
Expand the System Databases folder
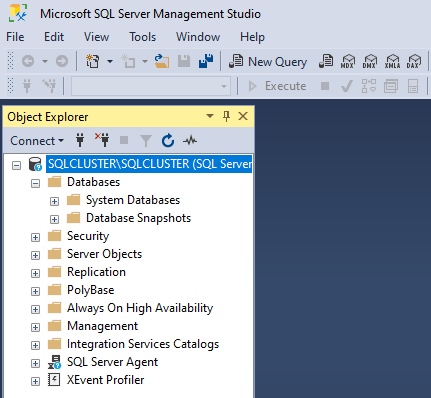[54, 201]
